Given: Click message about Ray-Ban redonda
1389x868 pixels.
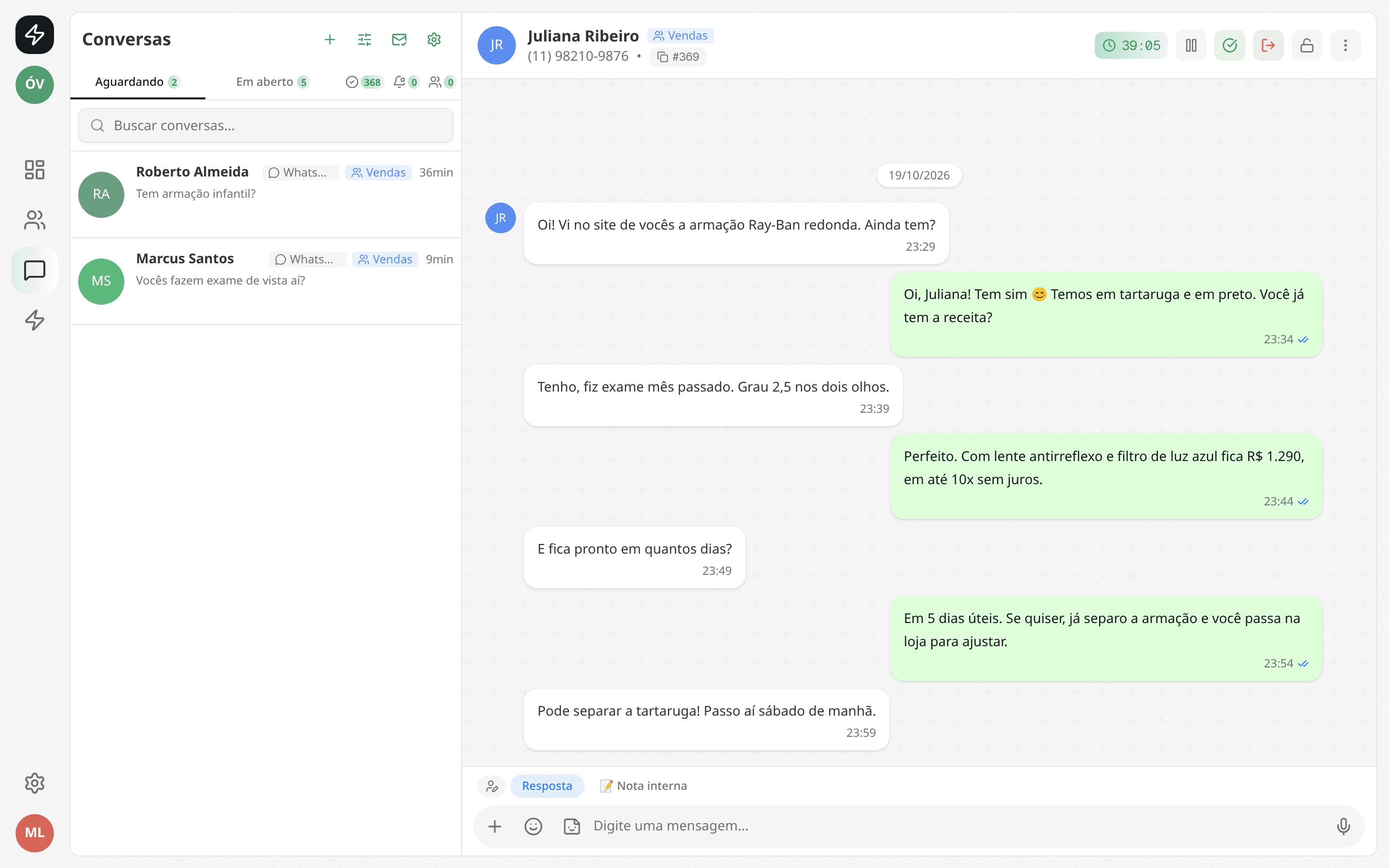Looking at the screenshot, I should [x=736, y=234].
